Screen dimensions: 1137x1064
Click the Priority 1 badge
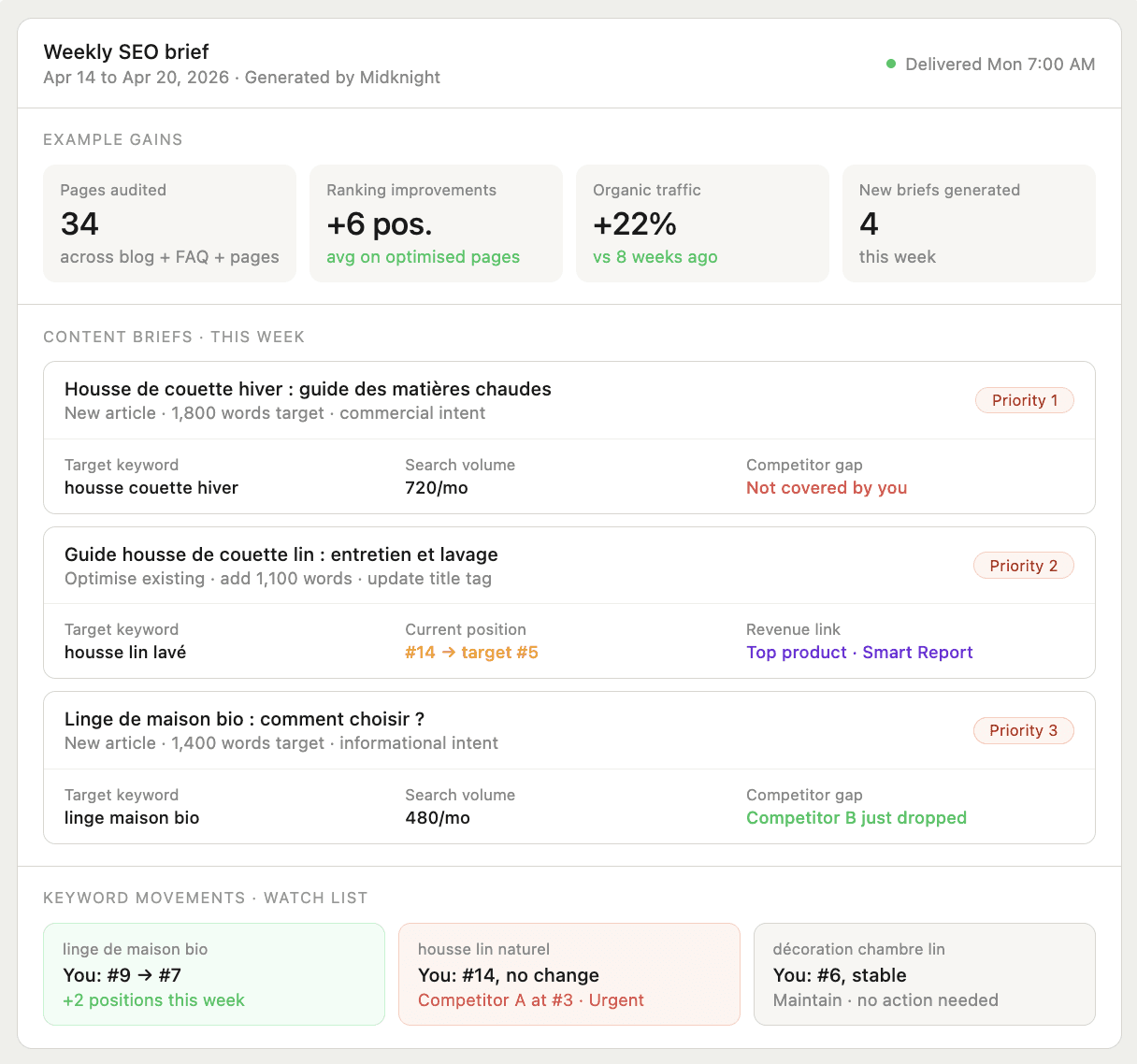click(x=1025, y=400)
